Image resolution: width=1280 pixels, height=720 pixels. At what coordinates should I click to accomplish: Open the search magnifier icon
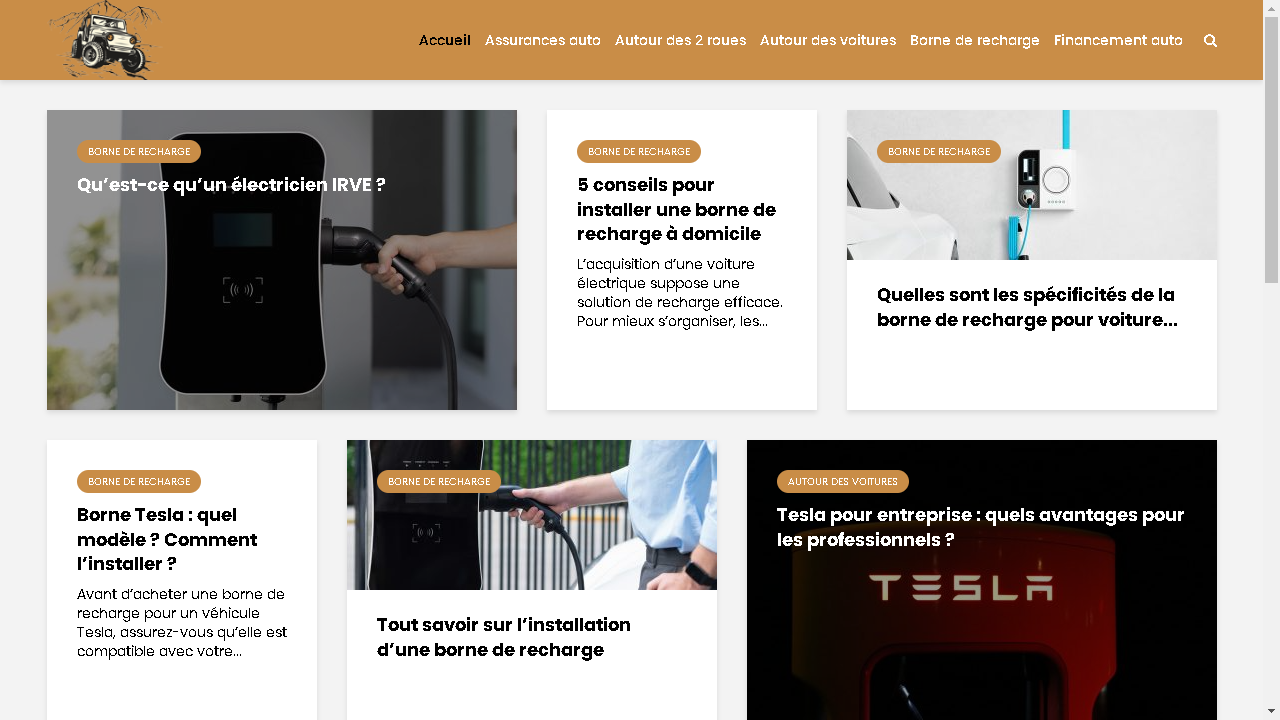click(x=1210, y=41)
